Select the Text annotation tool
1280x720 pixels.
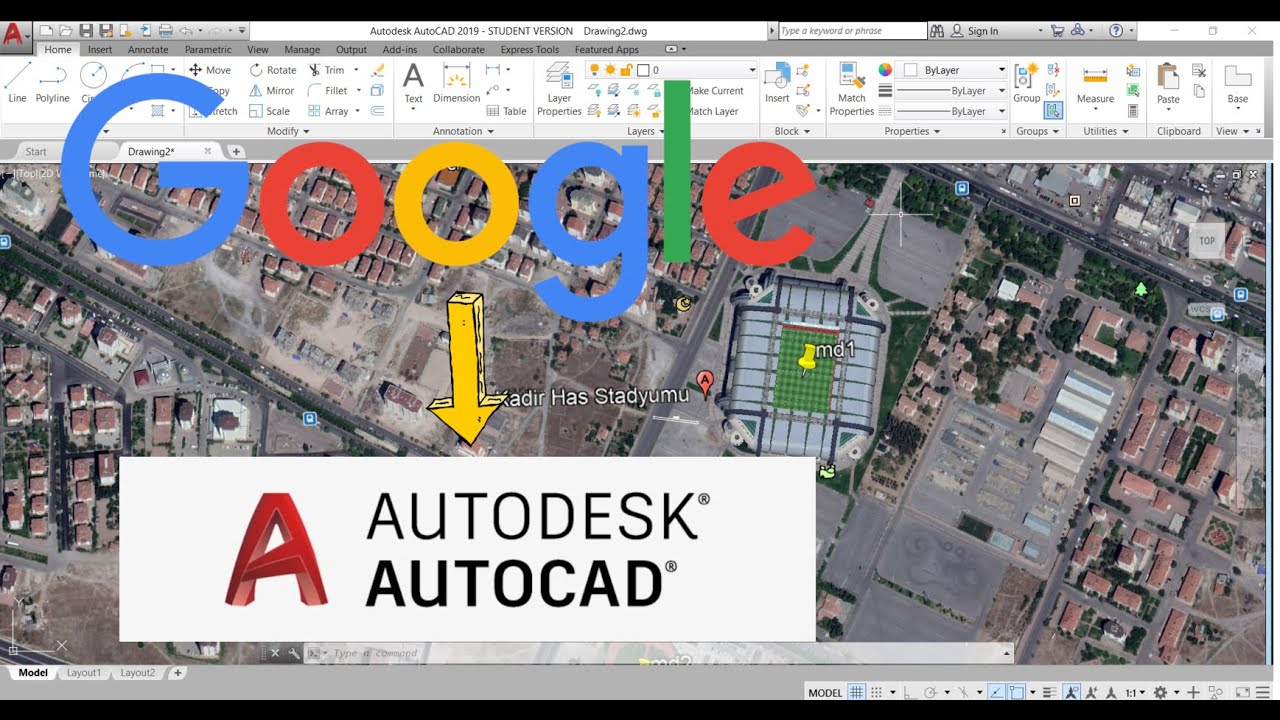(413, 83)
